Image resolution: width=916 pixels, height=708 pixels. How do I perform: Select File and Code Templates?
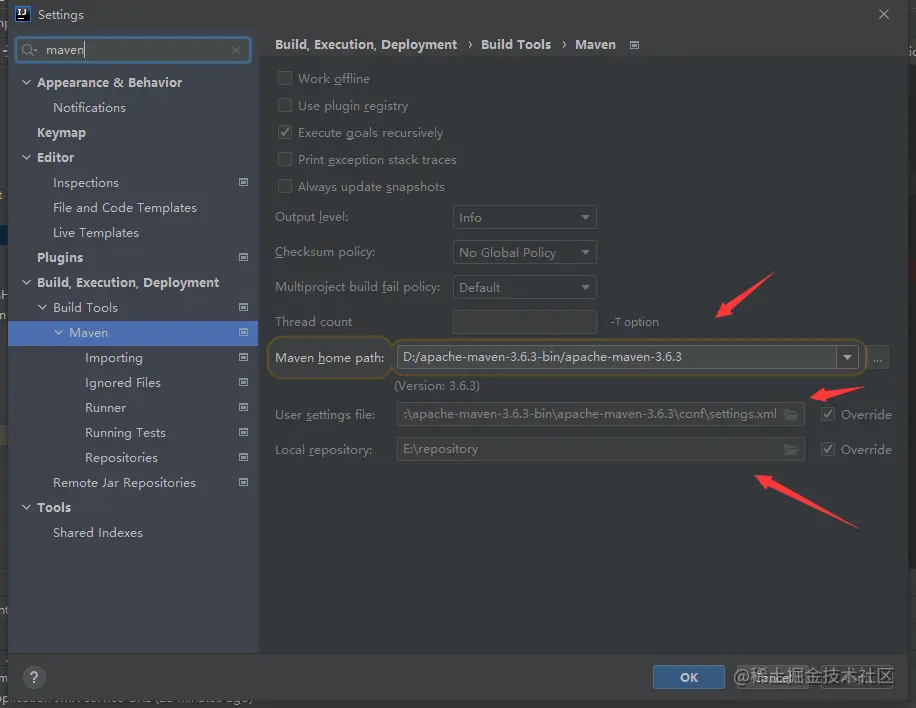click(124, 207)
